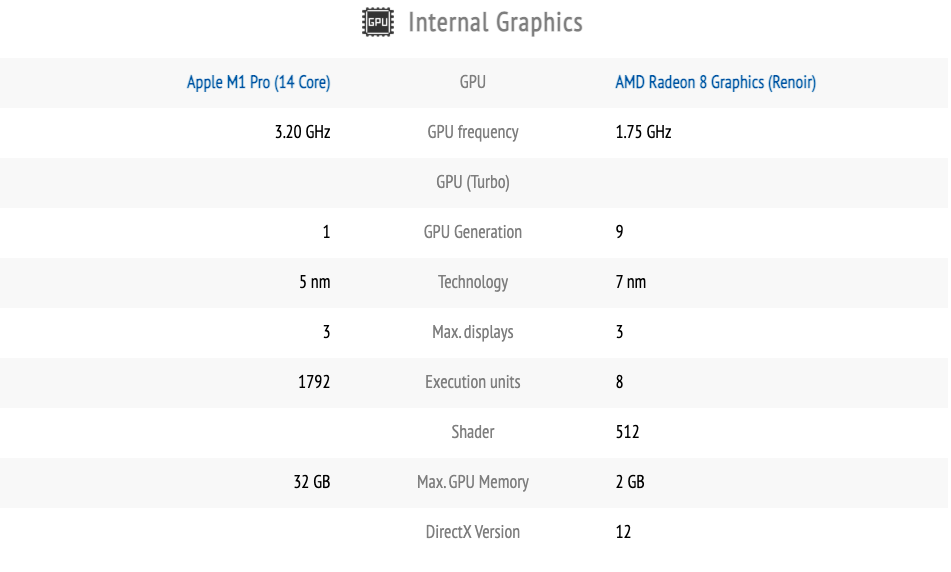951x572 pixels.
Task: Click the GPU Generation label
Action: click(472, 232)
